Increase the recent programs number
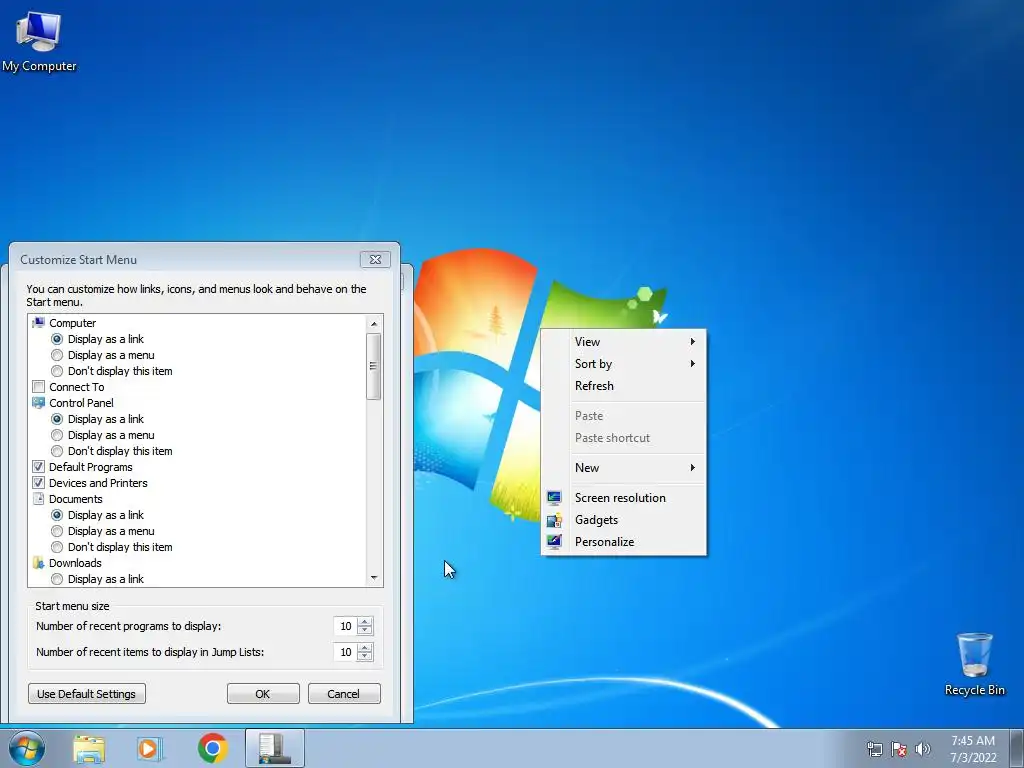1024x768 pixels. [365, 622]
